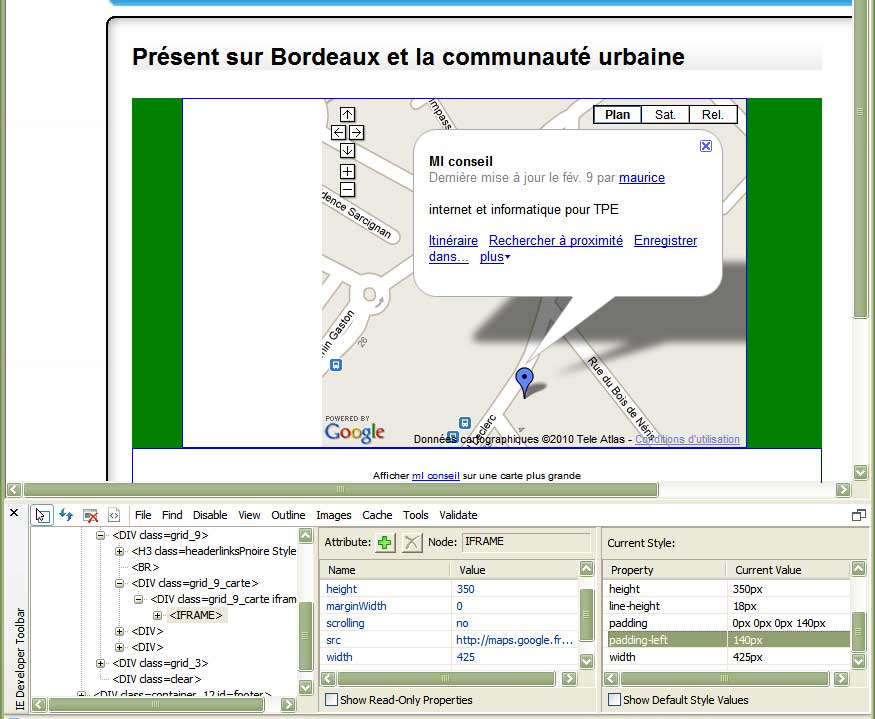Screen dimensions: 875x719
Task: Select the scrolling attribute row
Action: [x=450, y=623]
